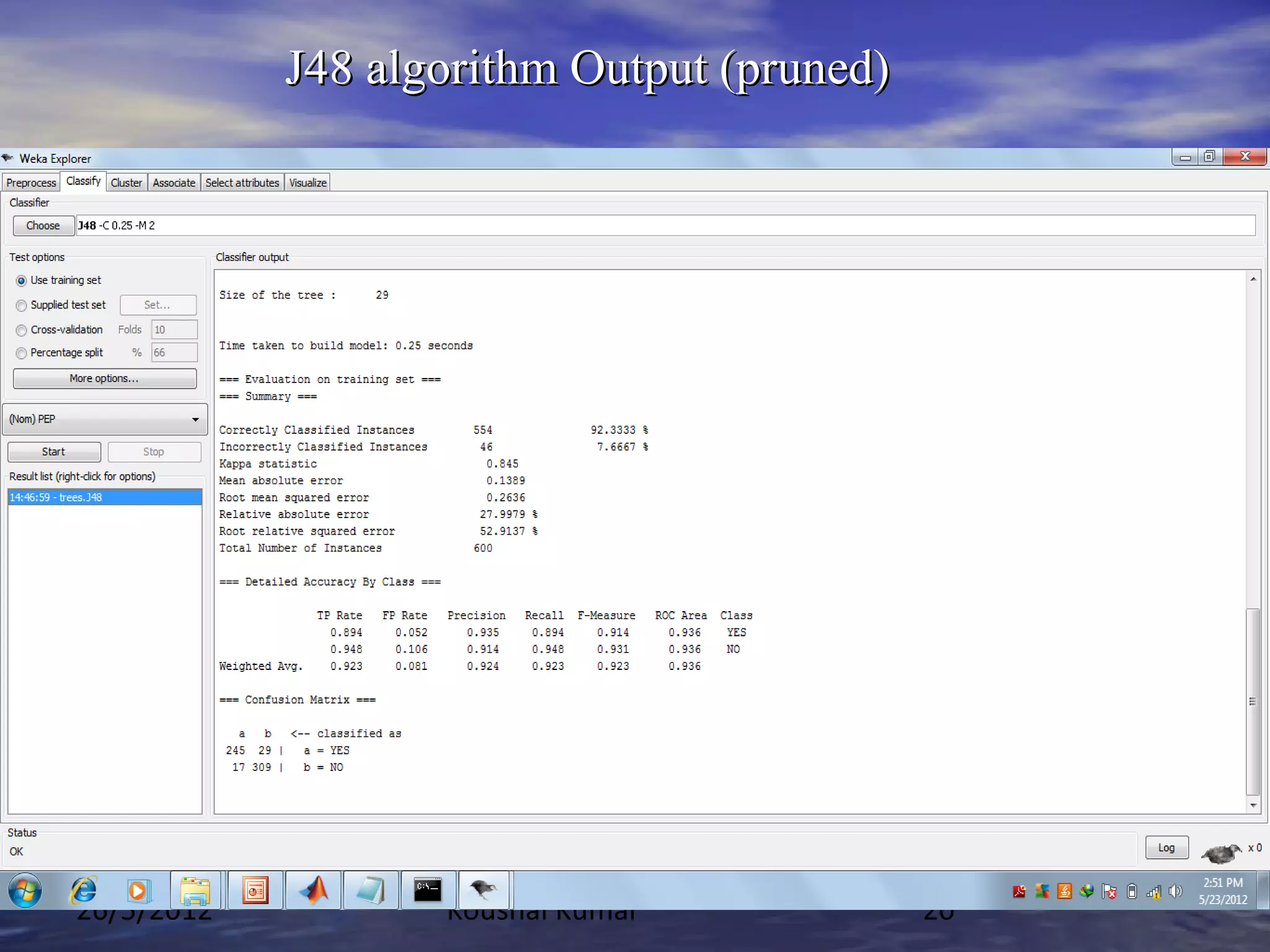Click the colorful puzzle tray icon
This screenshot has height=952, width=1270.
(1042, 891)
